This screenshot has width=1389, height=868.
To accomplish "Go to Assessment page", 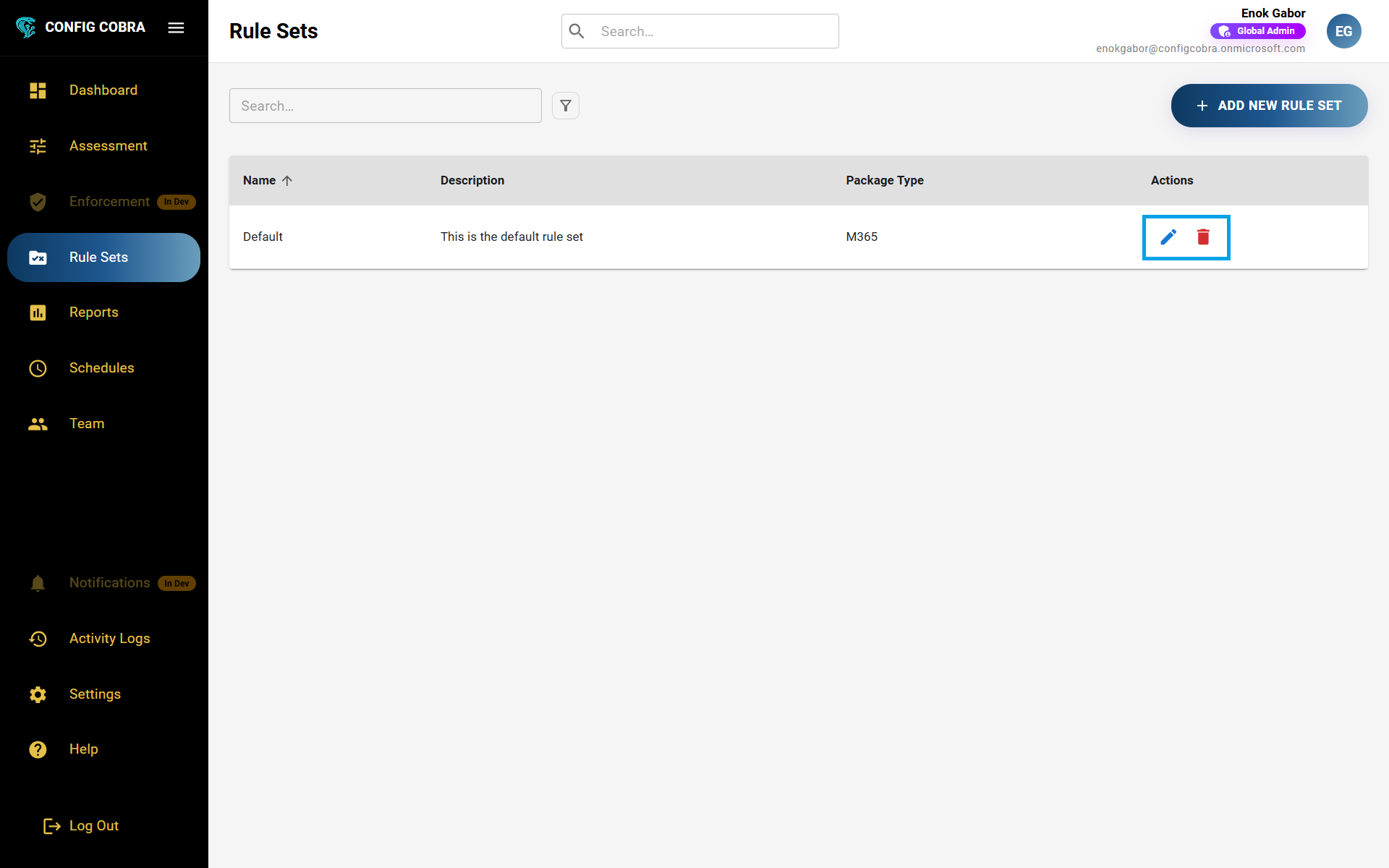I will coord(108,146).
